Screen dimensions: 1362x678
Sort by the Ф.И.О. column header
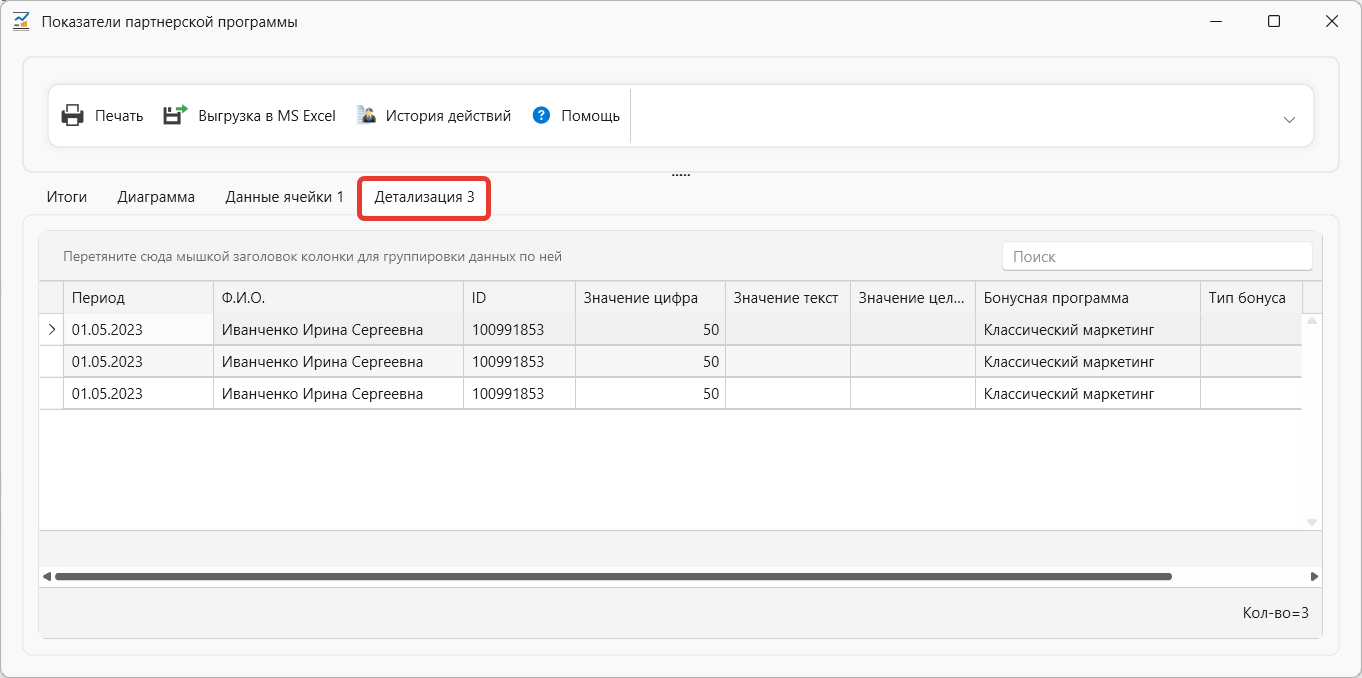pos(338,298)
